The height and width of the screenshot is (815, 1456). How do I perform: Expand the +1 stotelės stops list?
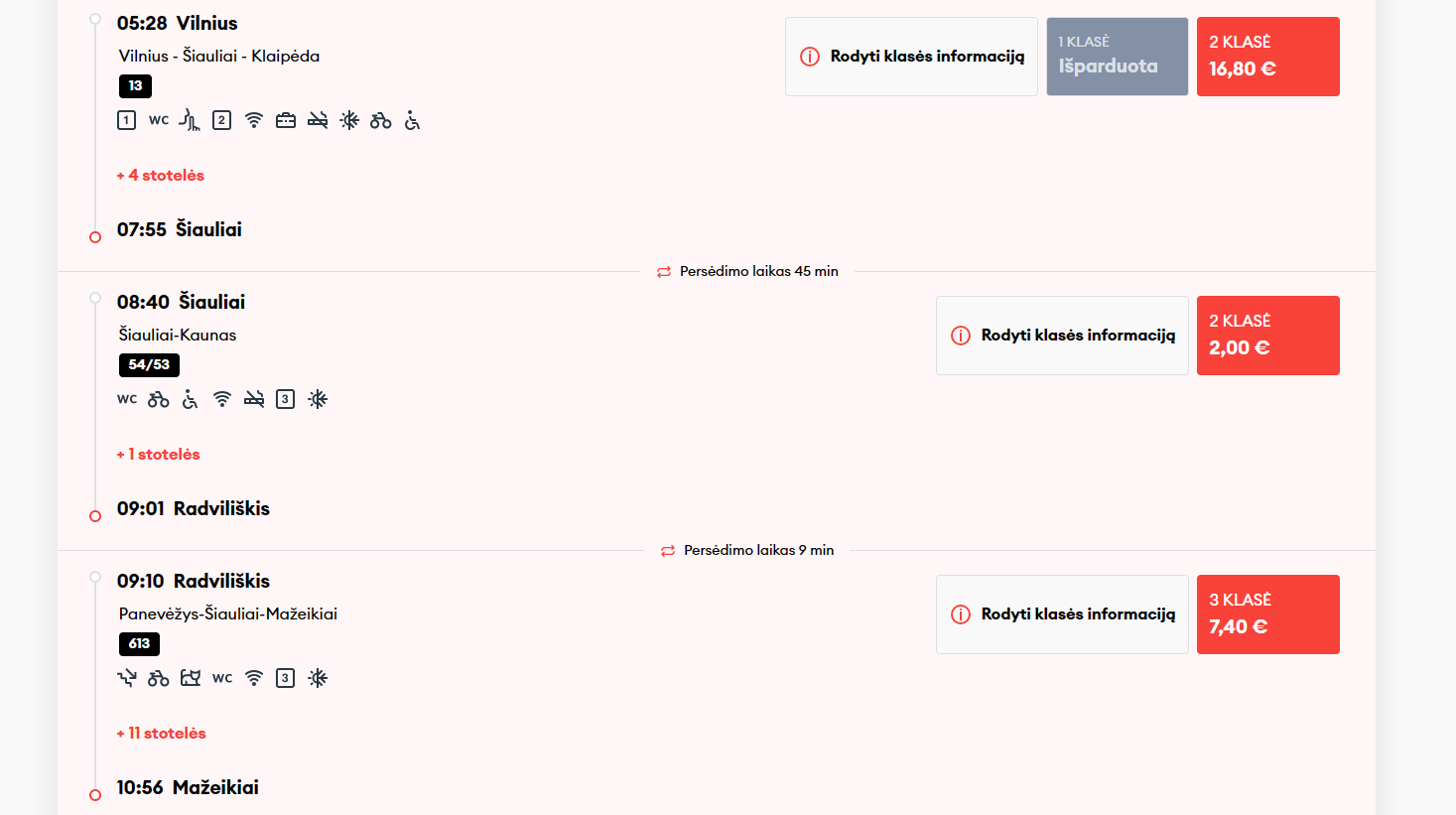pyautogui.click(x=159, y=455)
